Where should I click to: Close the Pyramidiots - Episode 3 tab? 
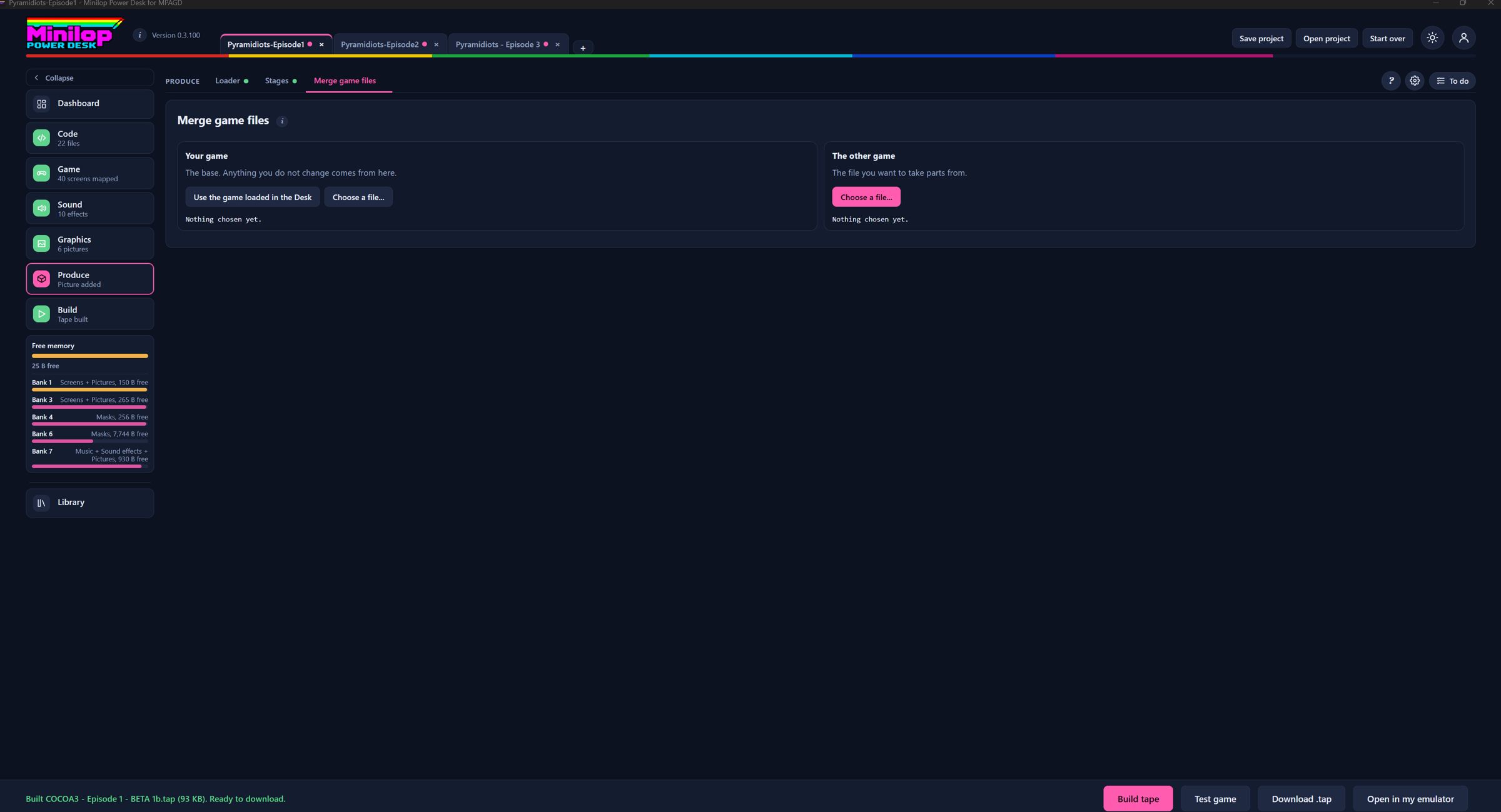coord(557,44)
